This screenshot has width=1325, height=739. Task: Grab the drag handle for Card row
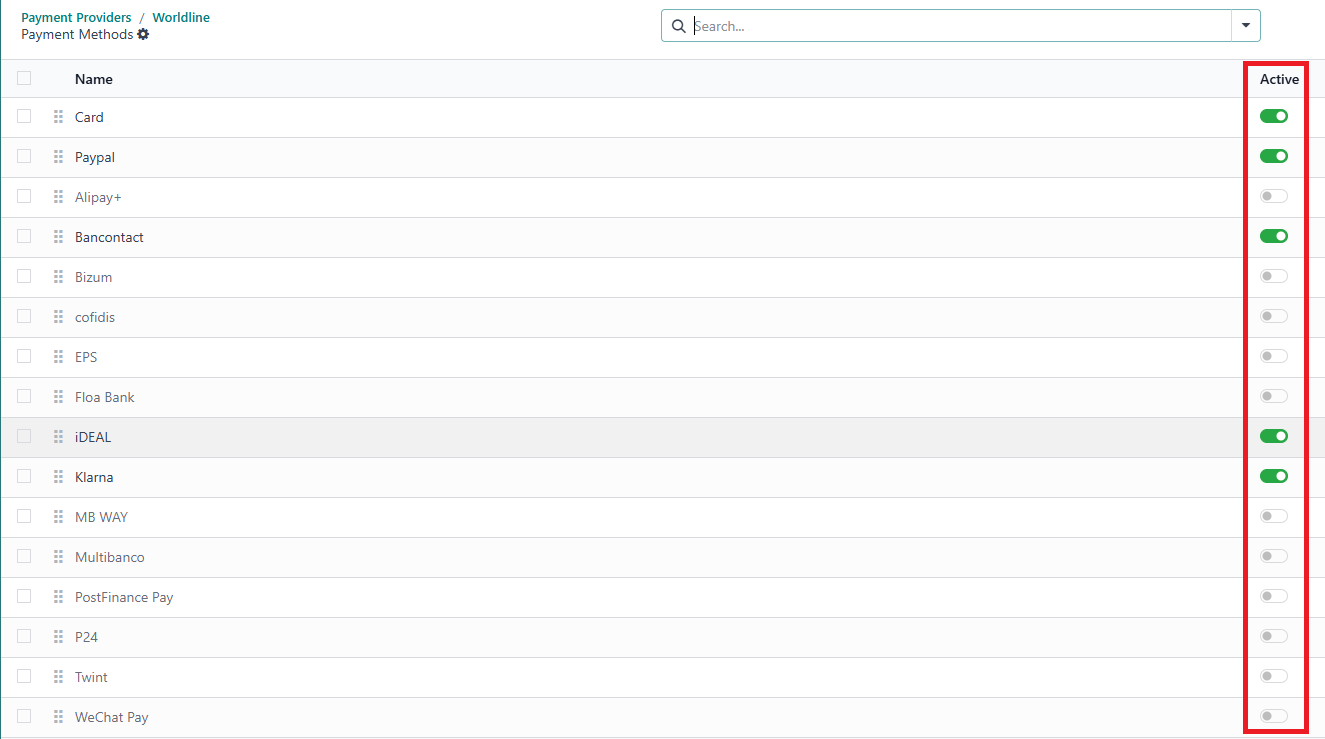(58, 117)
